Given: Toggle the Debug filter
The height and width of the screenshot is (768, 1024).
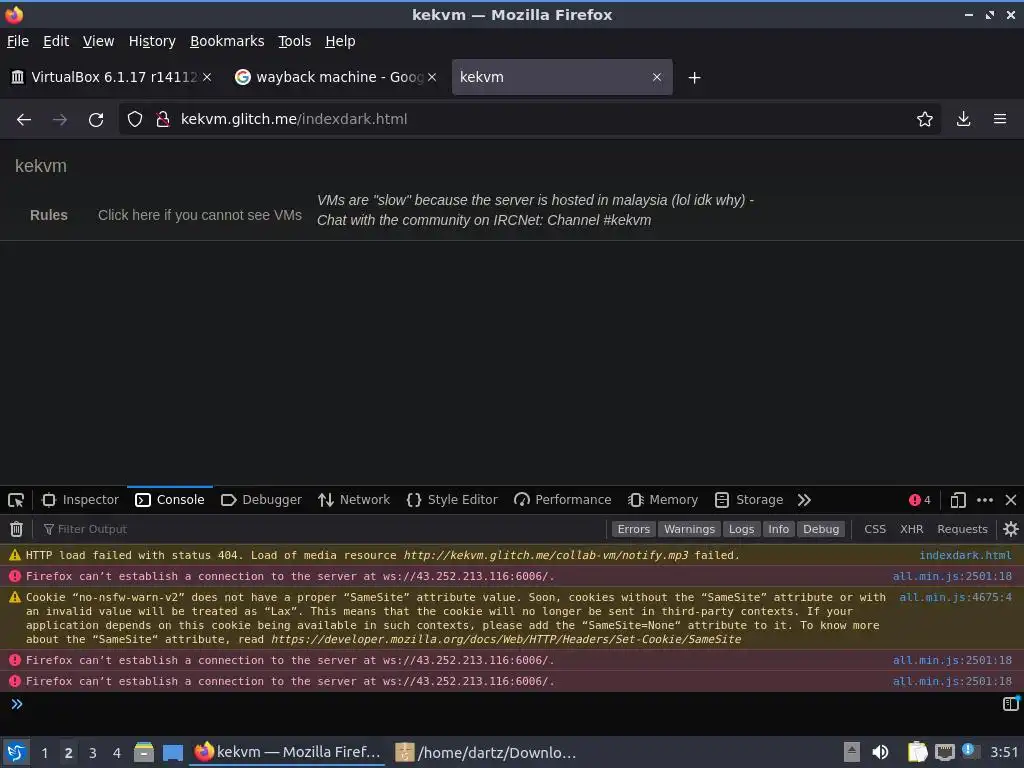Looking at the screenshot, I should [821, 529].
